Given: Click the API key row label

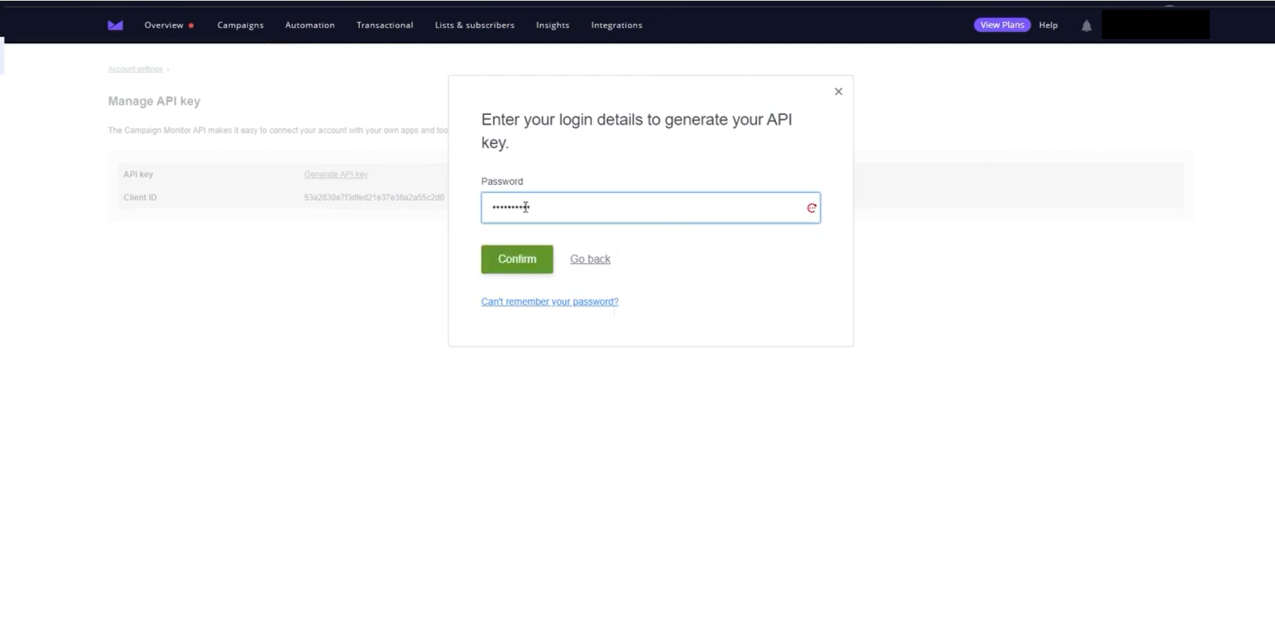Looking at the screenshot, I should tap(138, 174).
